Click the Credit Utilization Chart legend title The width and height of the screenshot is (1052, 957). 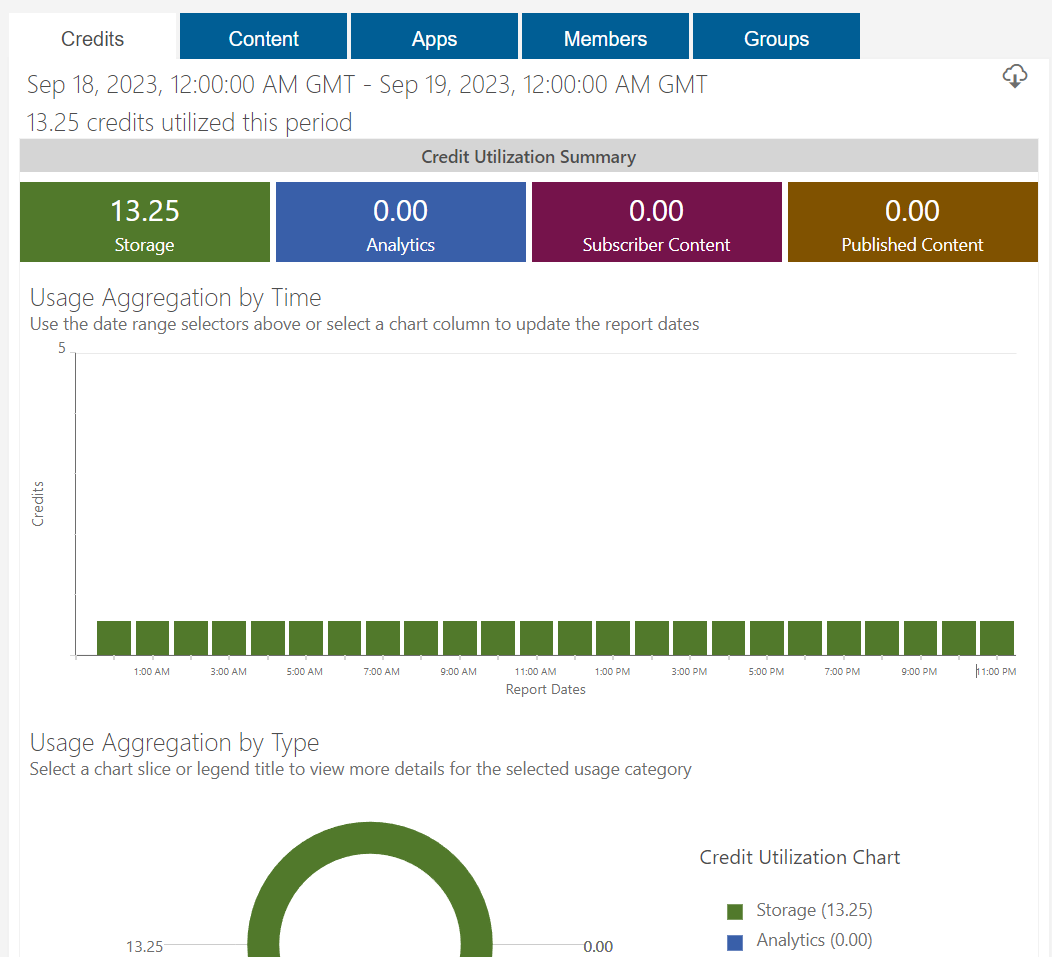click(x=800, y=857)
